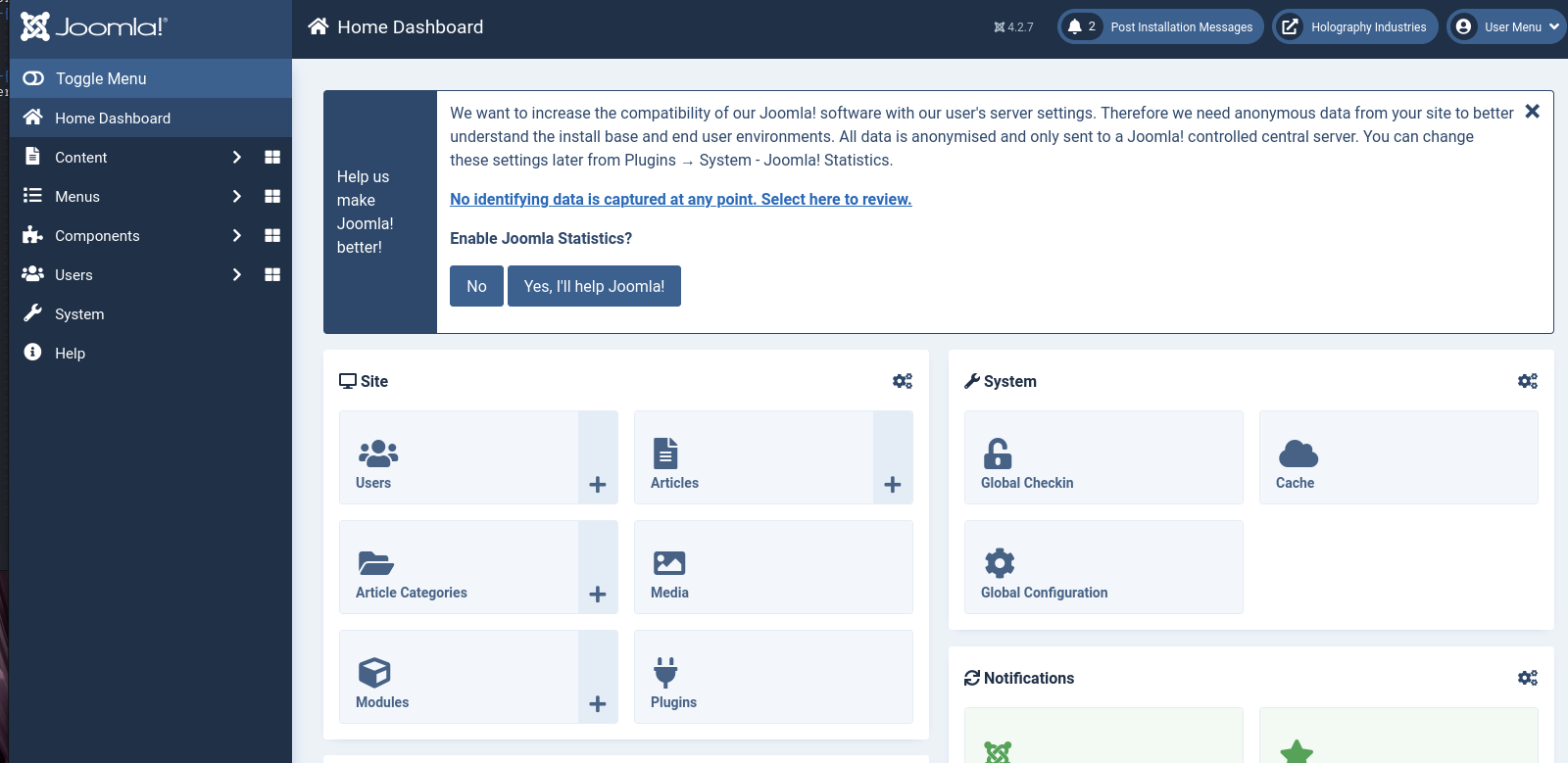Open Post Installation Messages
Viewport: 1568px width, 763px height.
[1160, 26]
